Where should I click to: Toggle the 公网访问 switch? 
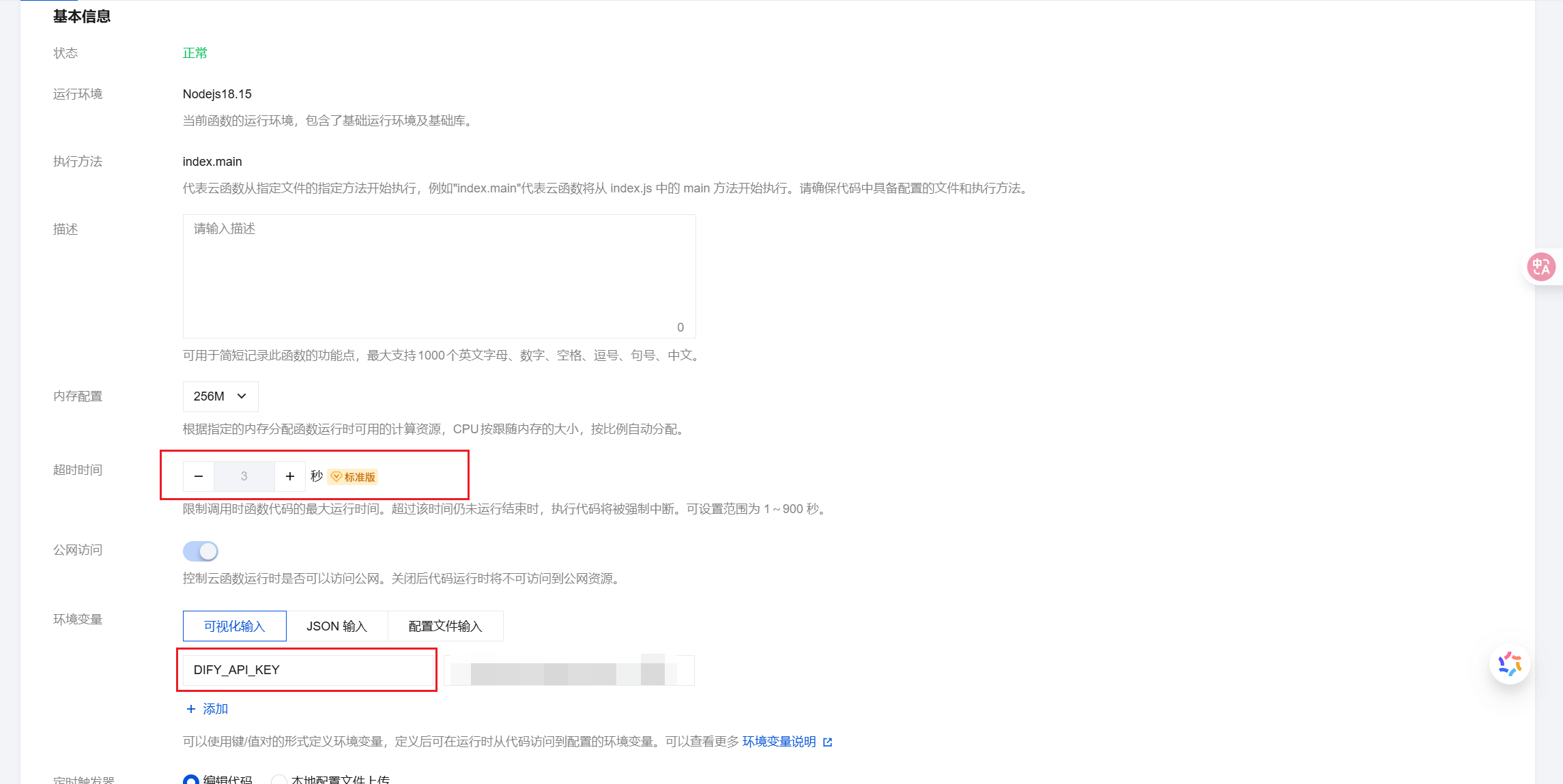[201, 551]
